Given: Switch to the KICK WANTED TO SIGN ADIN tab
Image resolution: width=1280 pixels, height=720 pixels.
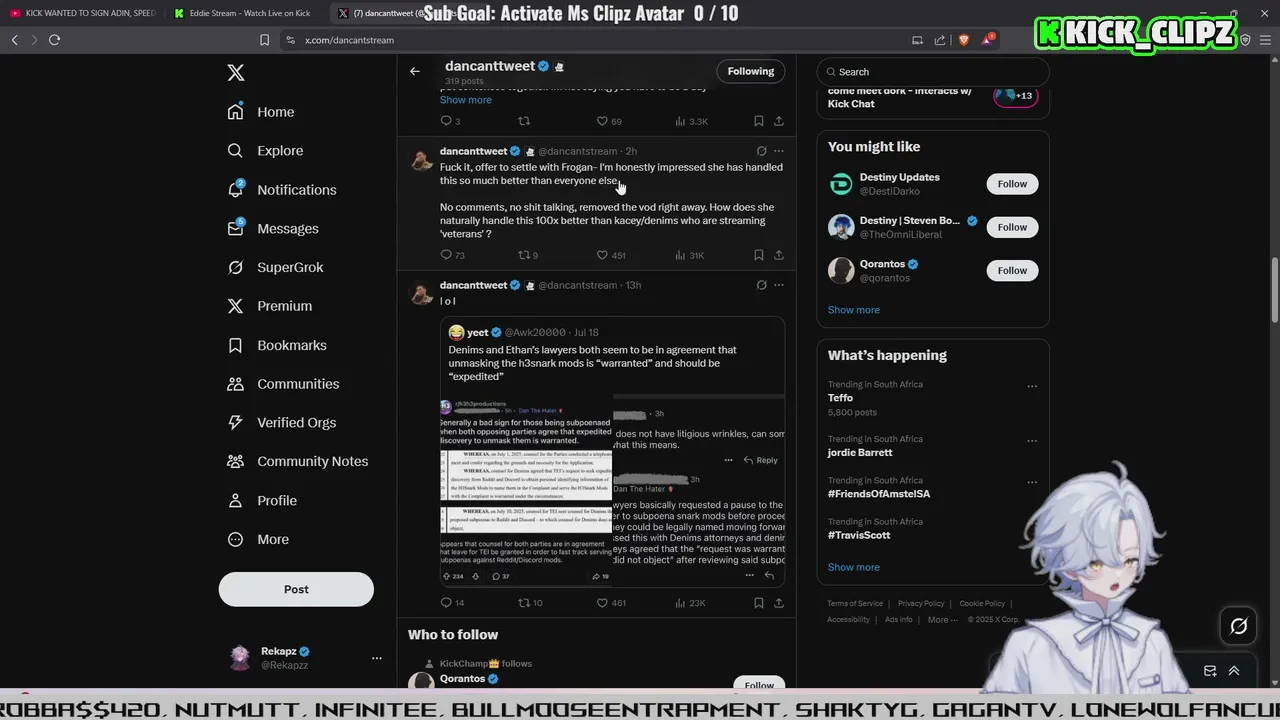Looking at the screenshot, I should (82, 13).
